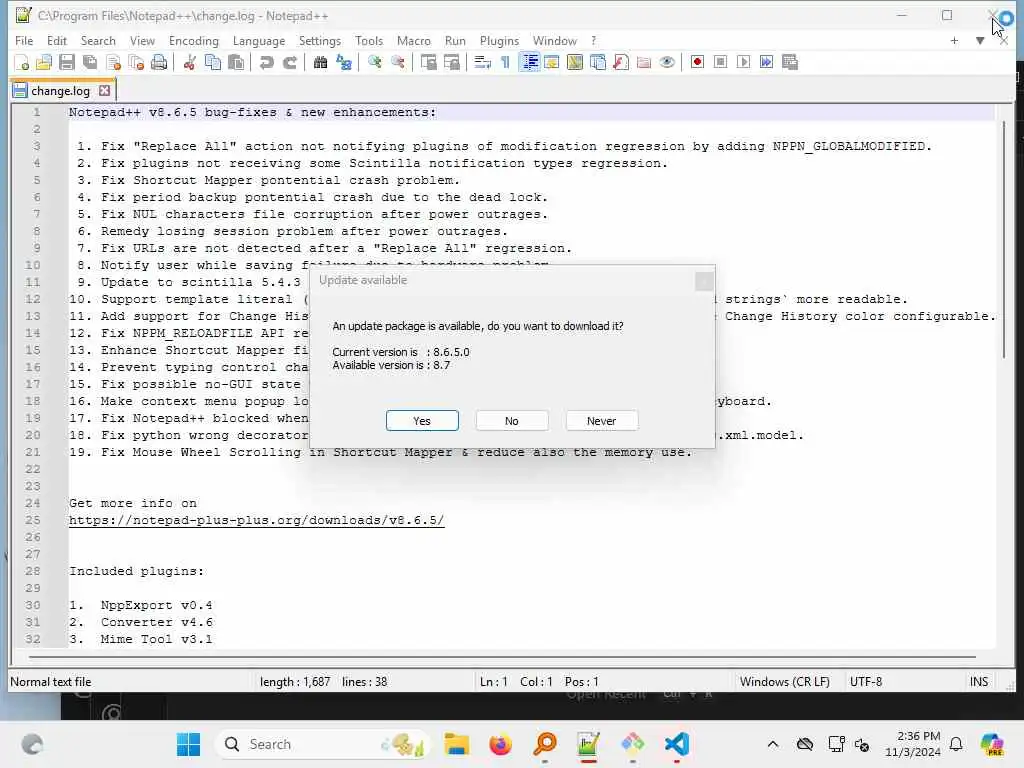Viewport: 1024px width, 768px height.
Task: Undo the last action with Undo icon
Action: coord(266,63)
